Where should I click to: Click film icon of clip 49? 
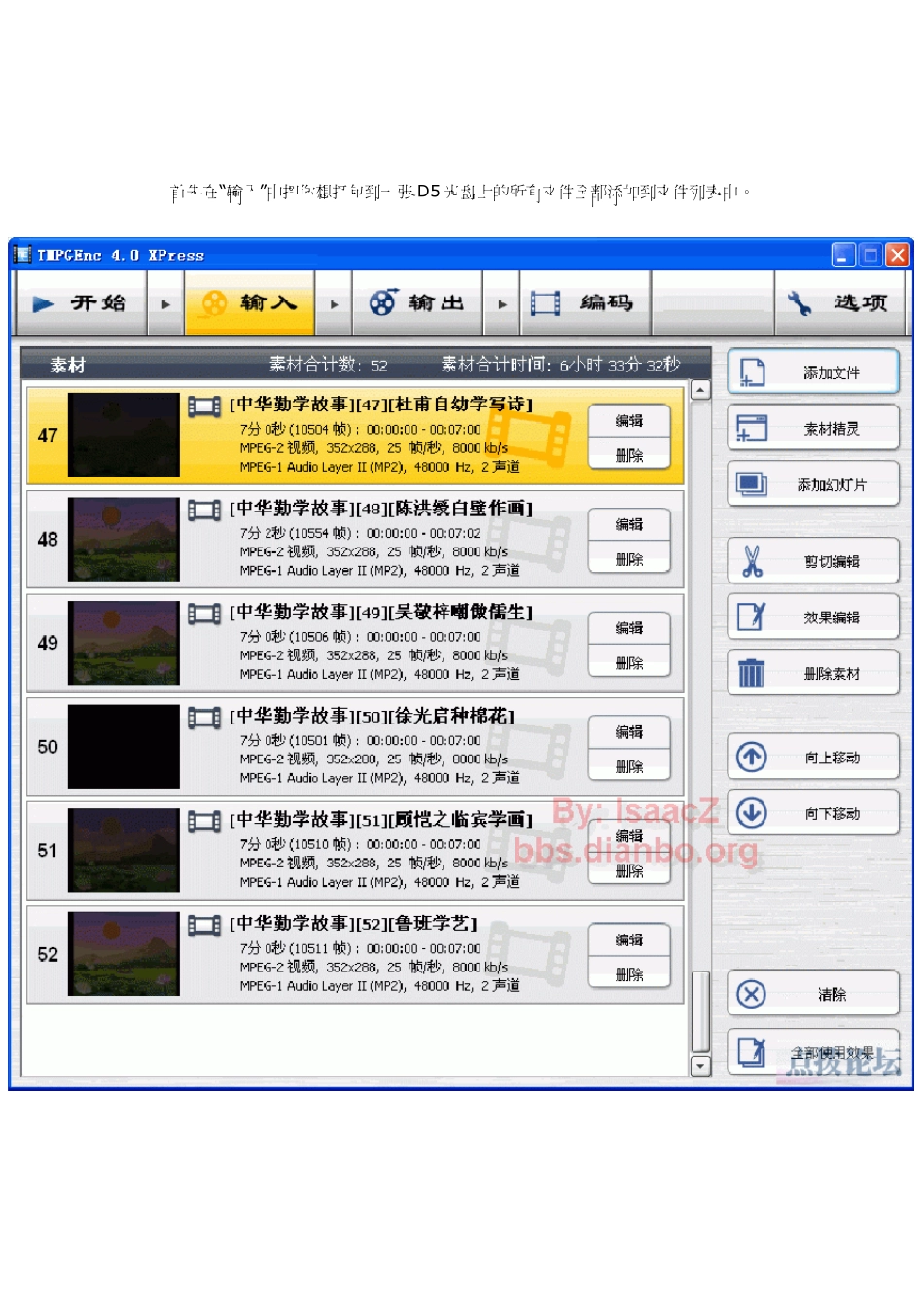coord(204,614)
